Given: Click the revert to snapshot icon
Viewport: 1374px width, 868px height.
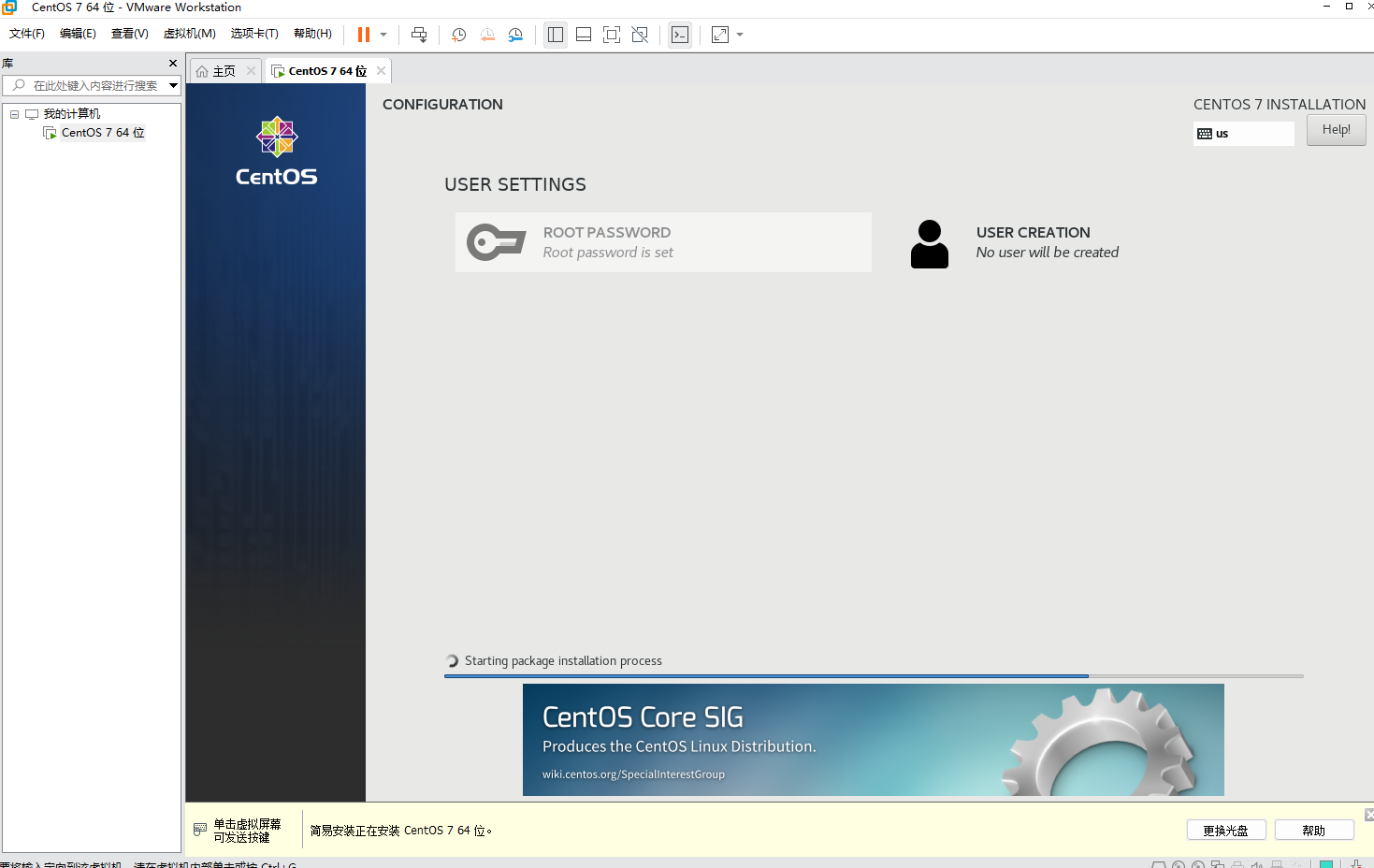Looking at the screenshot, I should point(487,35).
